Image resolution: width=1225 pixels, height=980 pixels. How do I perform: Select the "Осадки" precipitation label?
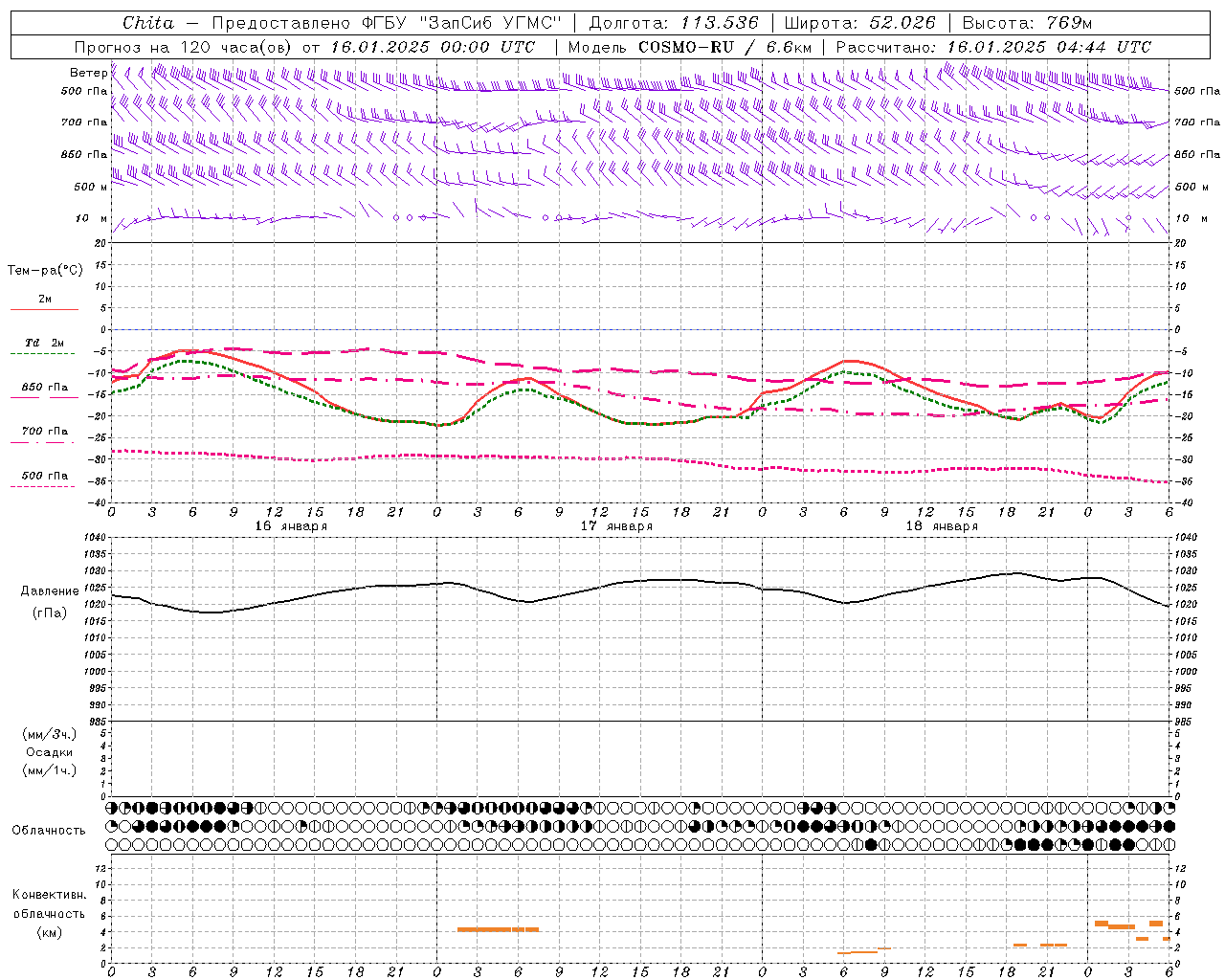(x=50, y=752)
